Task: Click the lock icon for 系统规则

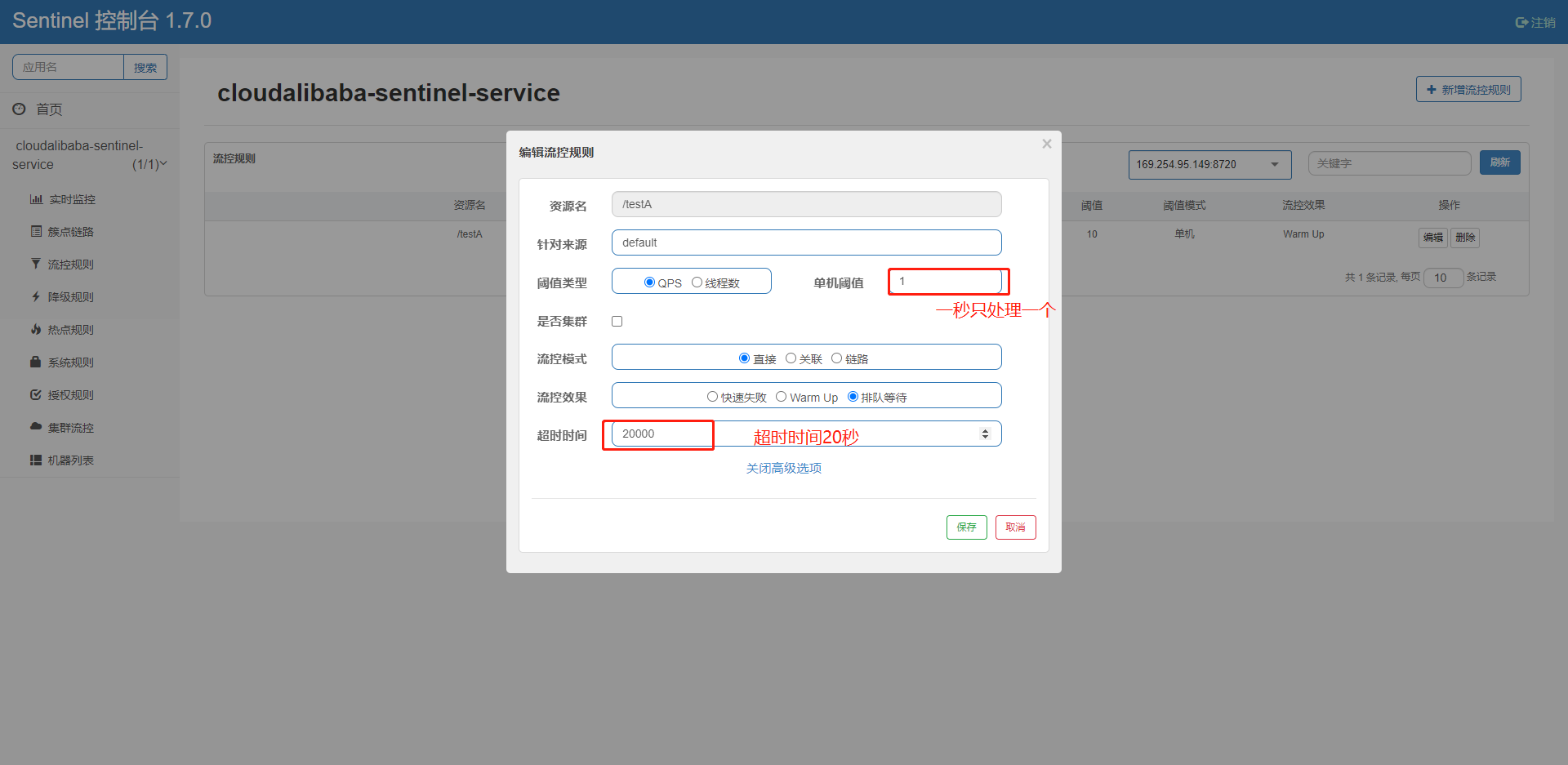Action: click(36, 362)
